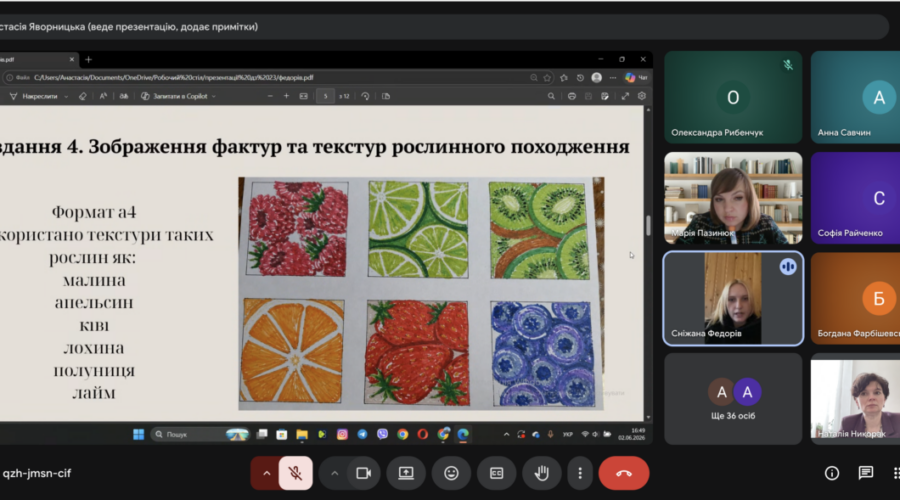The width and height of the screenshot is (900, 500).
Task: Click the page view icon in PDF toolbar
Action: point(386,96)
